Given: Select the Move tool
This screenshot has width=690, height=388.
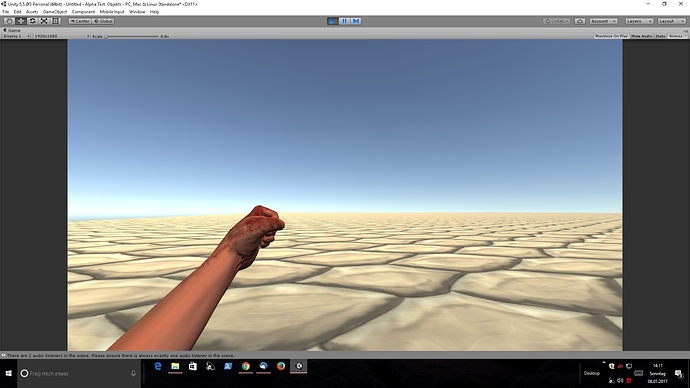Looking at the screenshot, I should (x=21, y=21).
